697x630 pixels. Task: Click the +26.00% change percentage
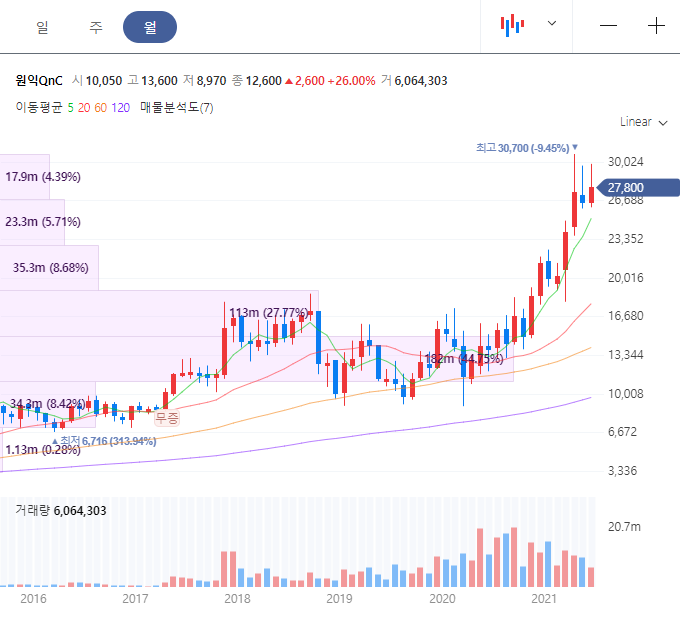351,81
